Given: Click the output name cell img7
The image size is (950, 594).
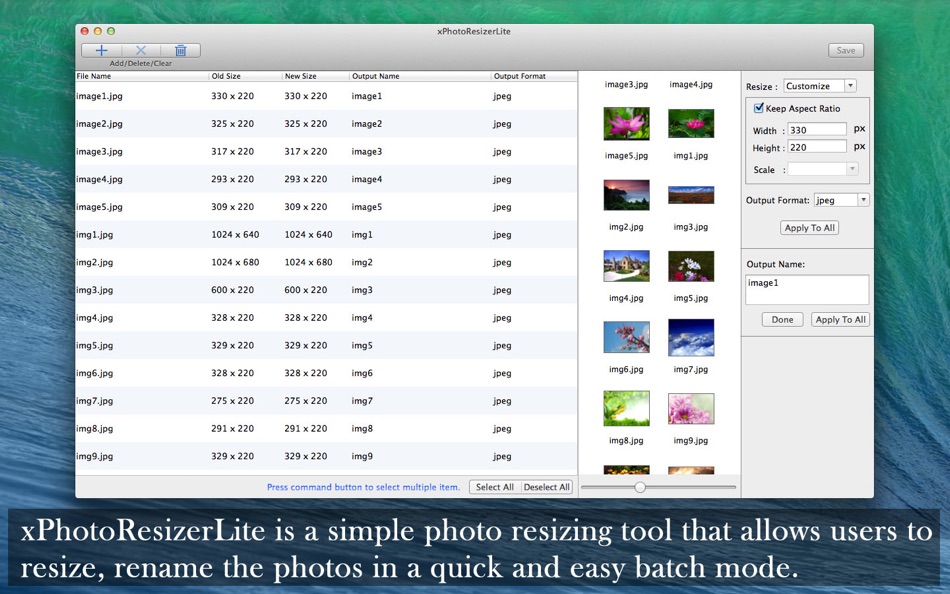Looking at the screenshot, I should tap(362, 401).
